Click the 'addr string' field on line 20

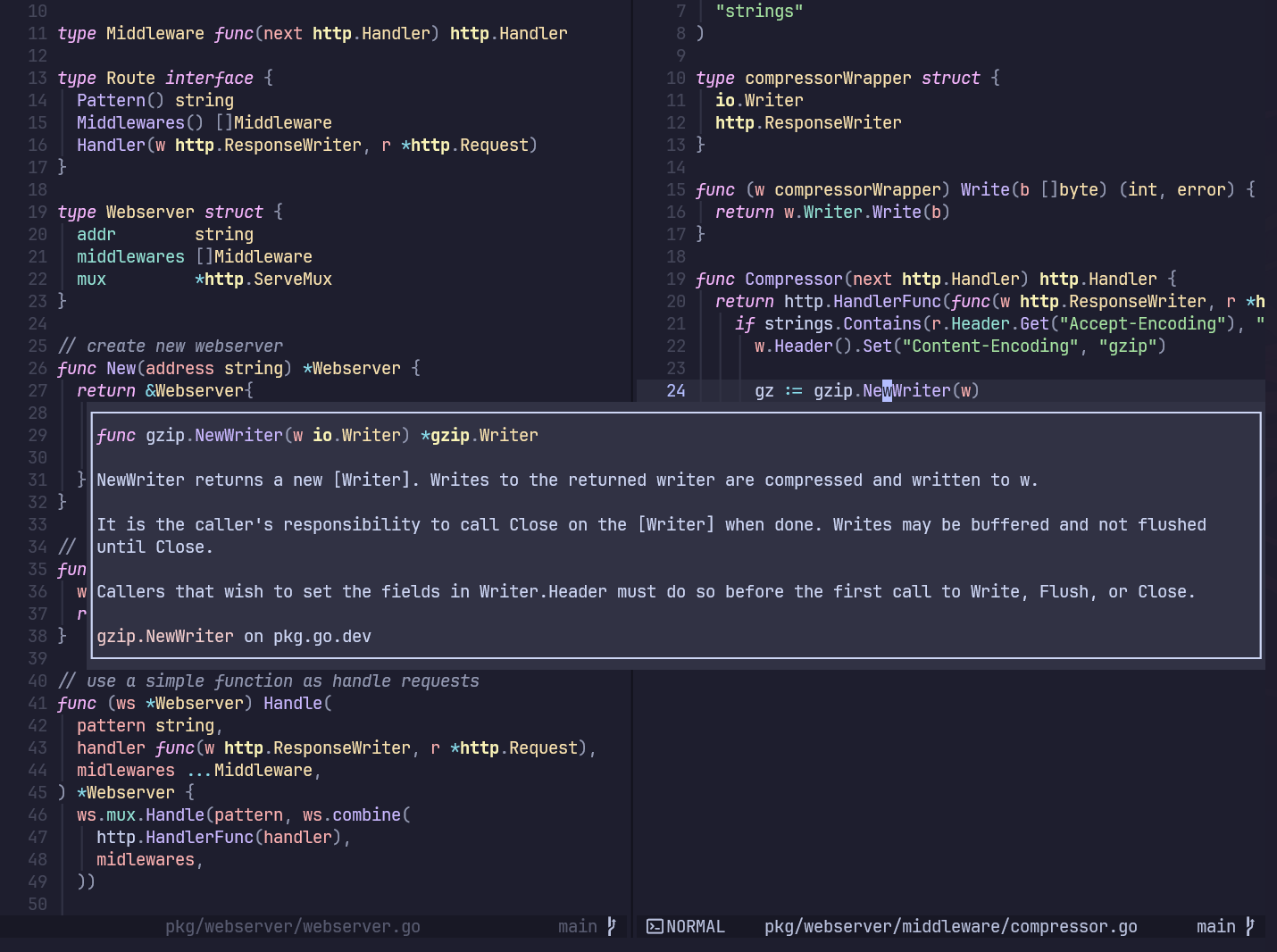pos(165,234)
